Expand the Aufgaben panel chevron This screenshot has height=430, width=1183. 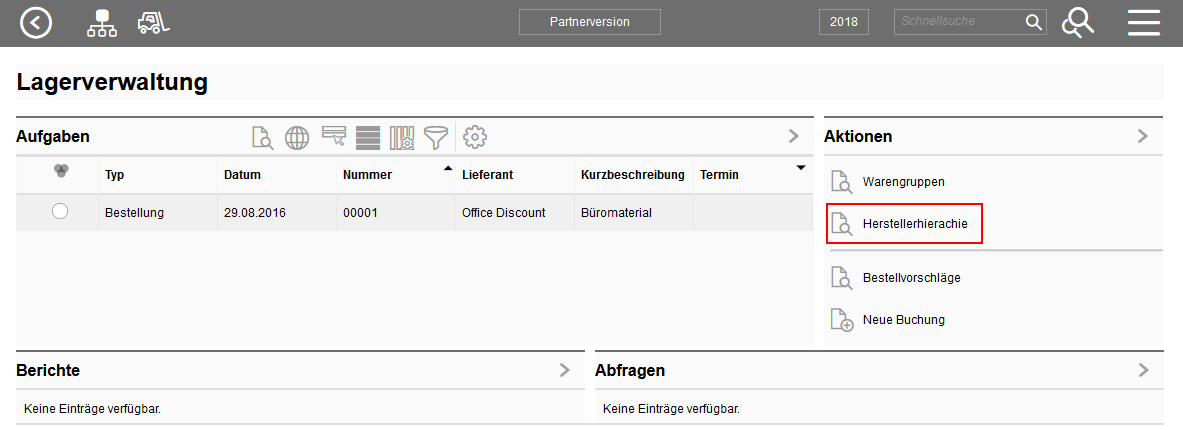tap(793, 136)
